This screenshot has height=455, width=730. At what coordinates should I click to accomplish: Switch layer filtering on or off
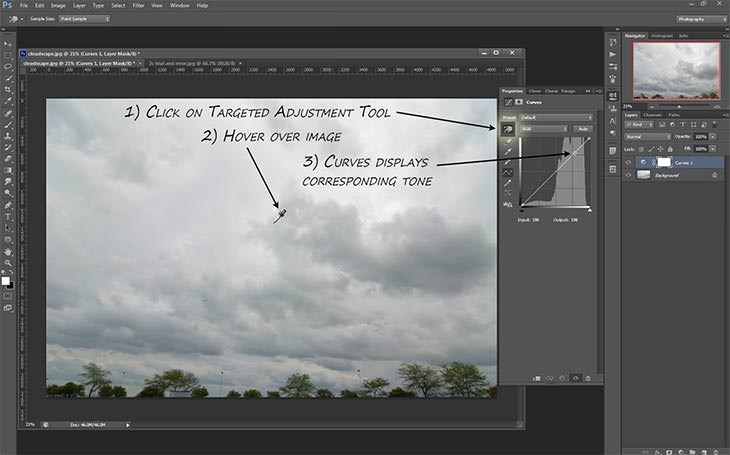pyautogui.click(x=715, y=124)
